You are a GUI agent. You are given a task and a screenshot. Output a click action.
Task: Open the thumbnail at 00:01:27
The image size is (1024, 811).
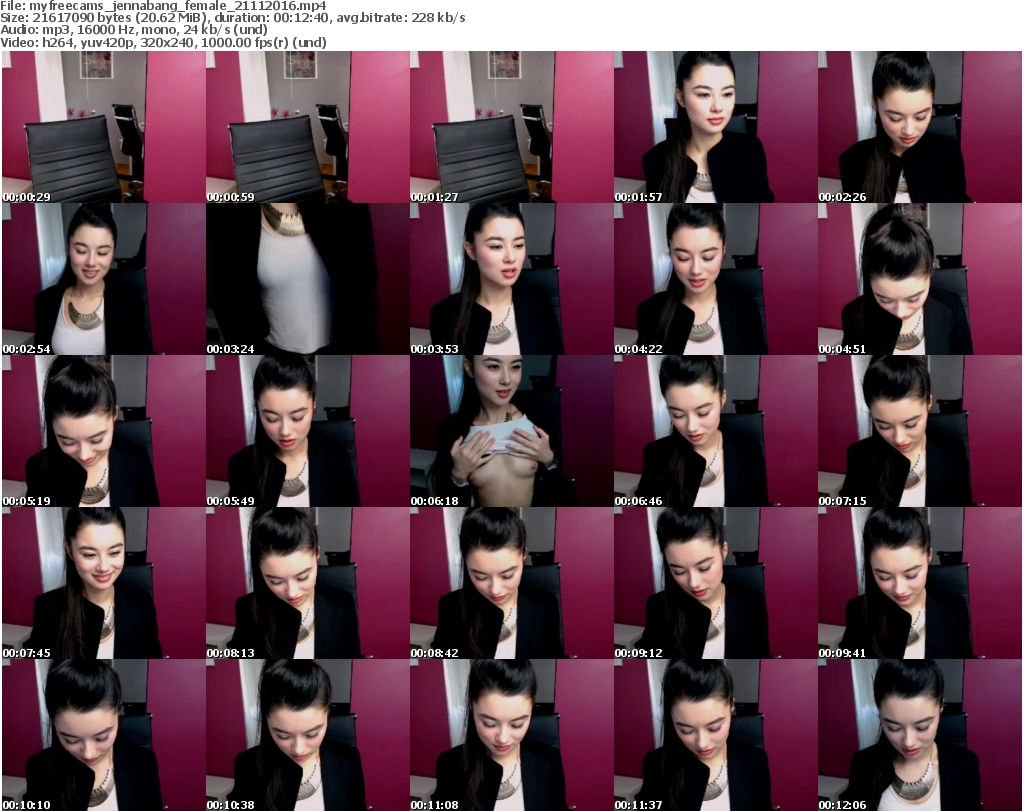point(511,127)
